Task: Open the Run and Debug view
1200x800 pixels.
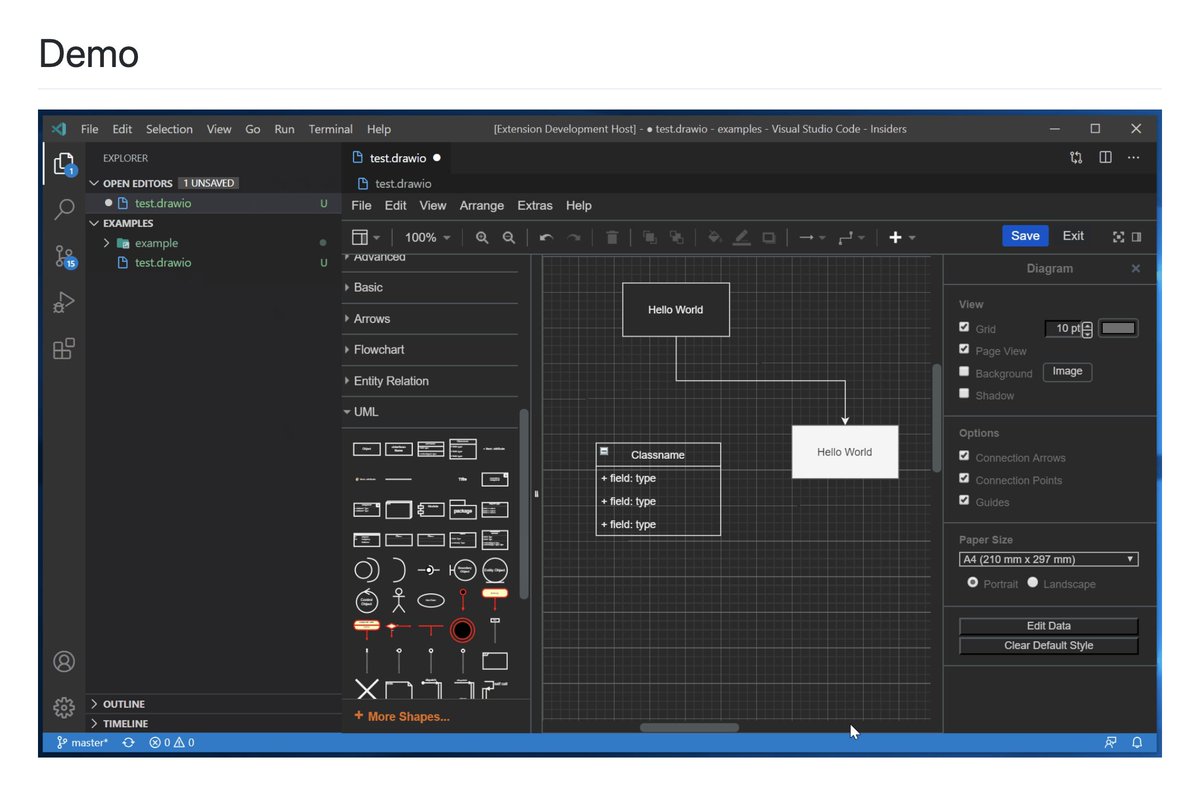Action: [64, 302]
